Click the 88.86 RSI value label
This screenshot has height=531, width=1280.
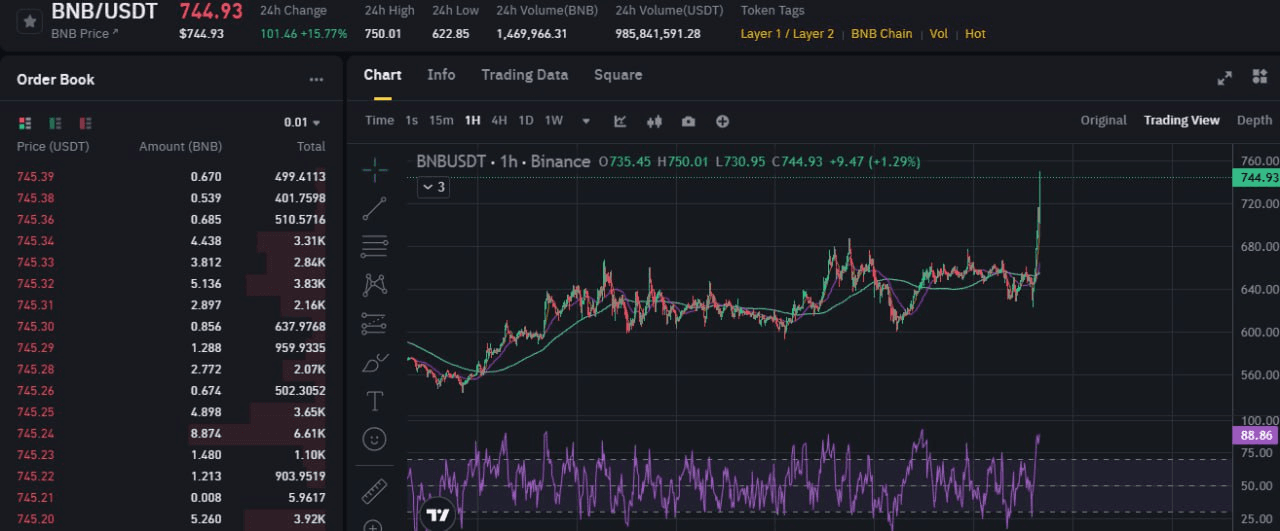click(1258, 436)
